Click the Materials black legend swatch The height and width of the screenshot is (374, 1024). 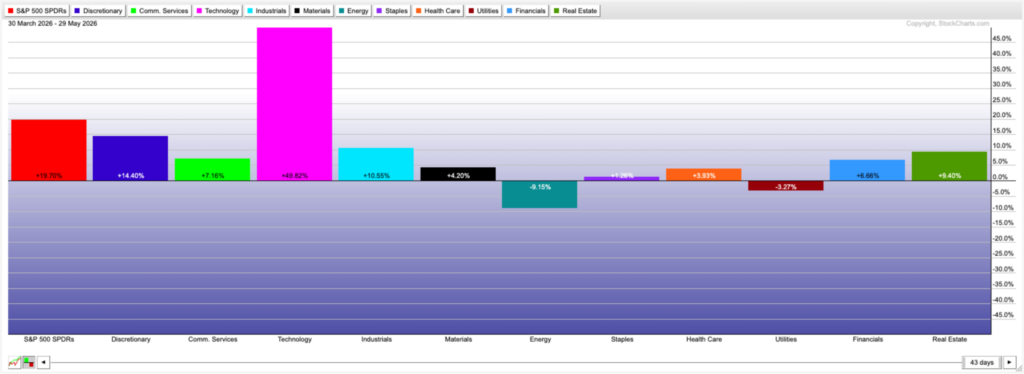pos(298,10)
